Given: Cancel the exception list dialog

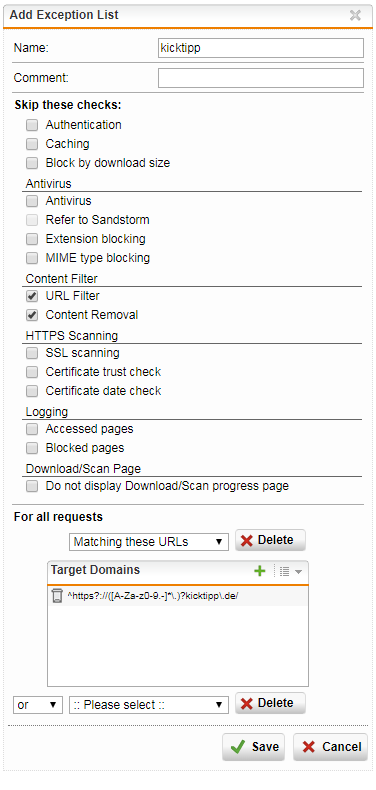Looking at the screenshot, I should coord(331,747).
